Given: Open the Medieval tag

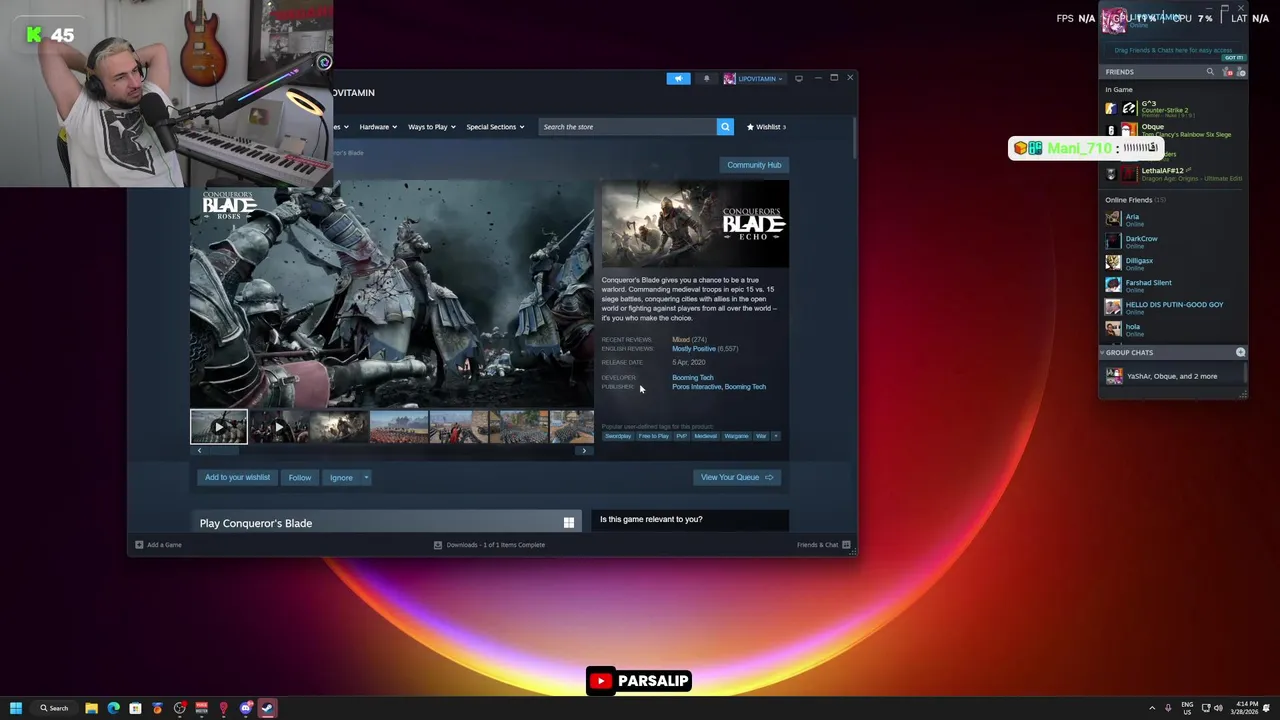Looking at the screenshot, I should click(706, 436).
